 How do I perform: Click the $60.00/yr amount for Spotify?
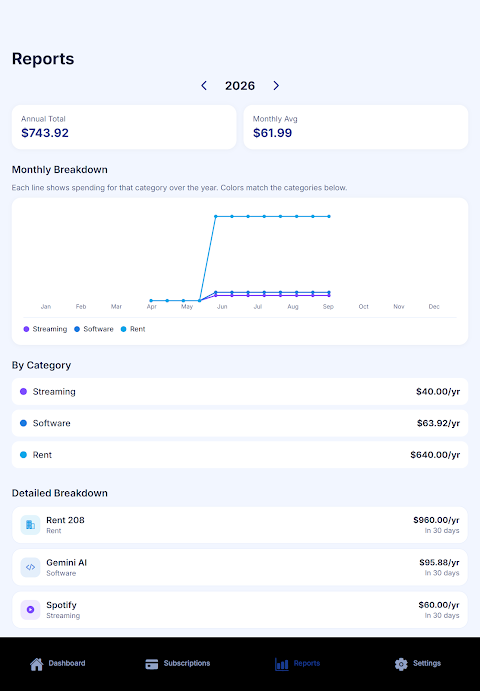(439, 605)
